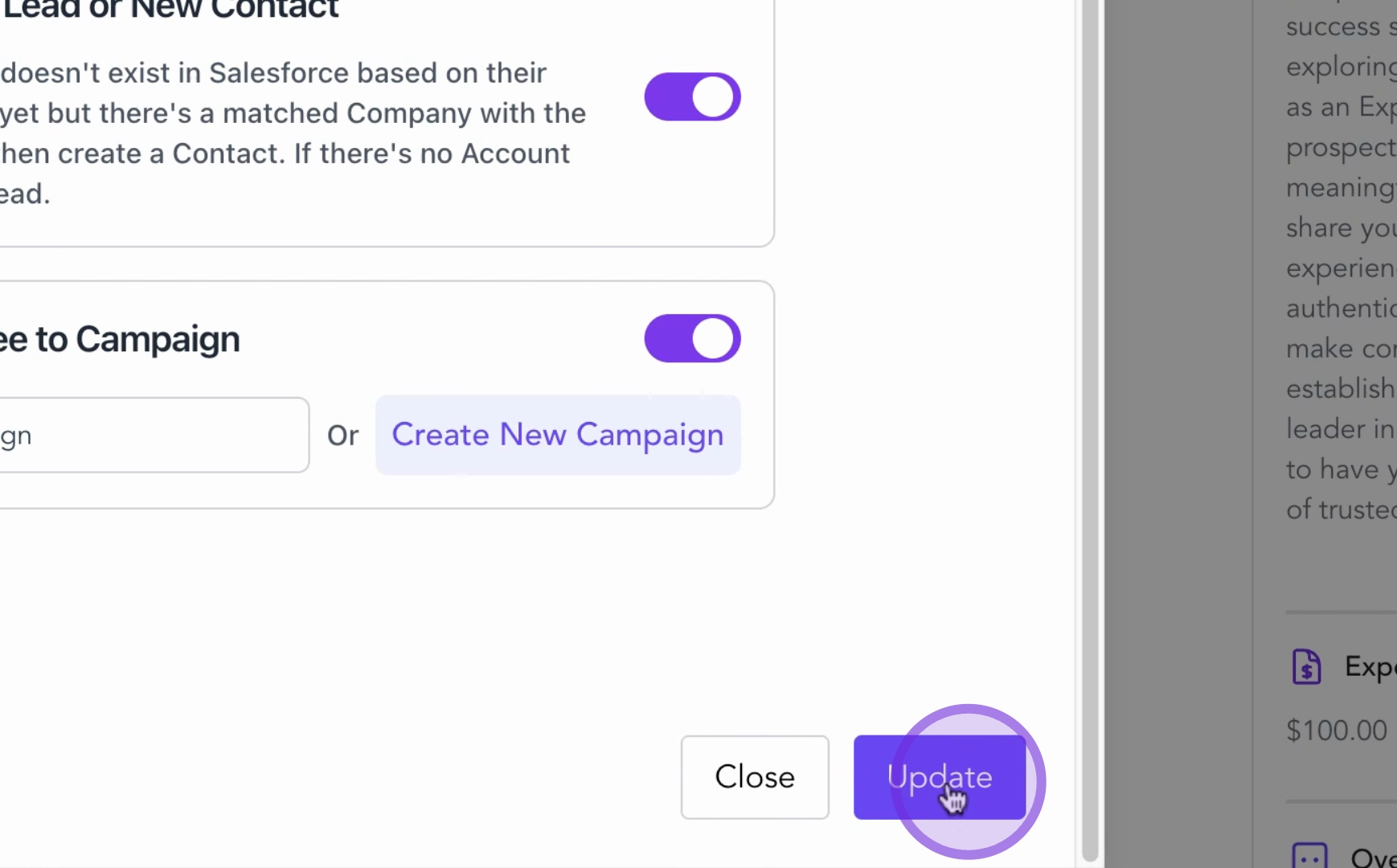Image resolution: width=1397 pixels, height=868 pixels.
Task: Save changes with the Update button
Action: [939, 777]
